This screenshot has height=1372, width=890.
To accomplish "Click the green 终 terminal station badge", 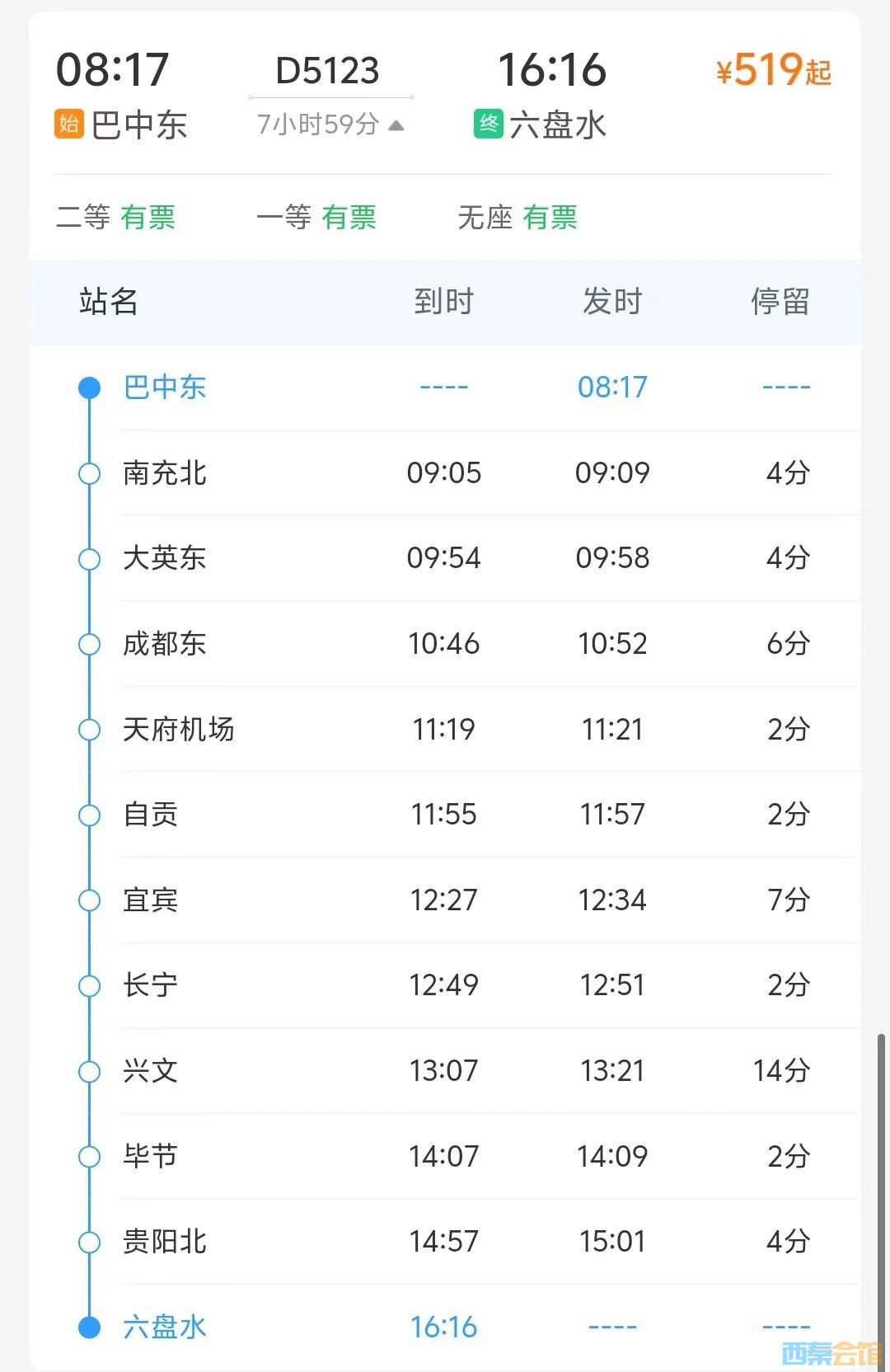I will (x=489, y=125).
